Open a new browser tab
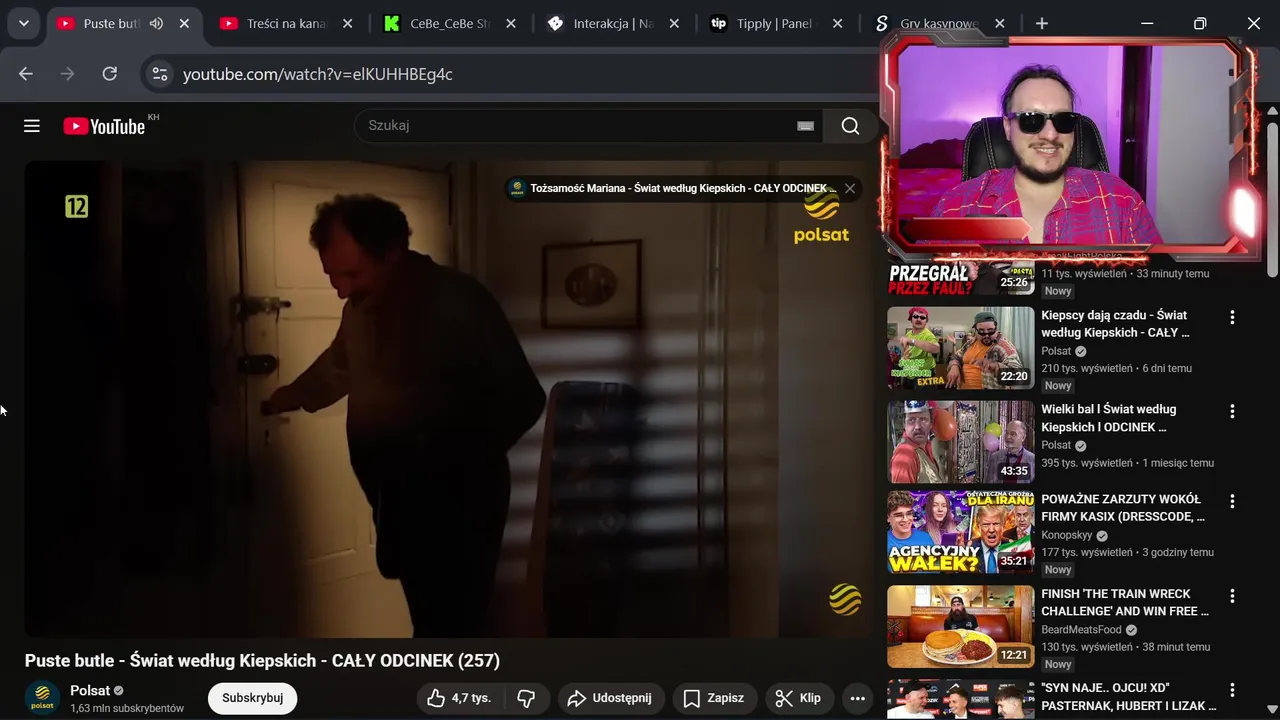1280x720 pixels. point(1042,23)
